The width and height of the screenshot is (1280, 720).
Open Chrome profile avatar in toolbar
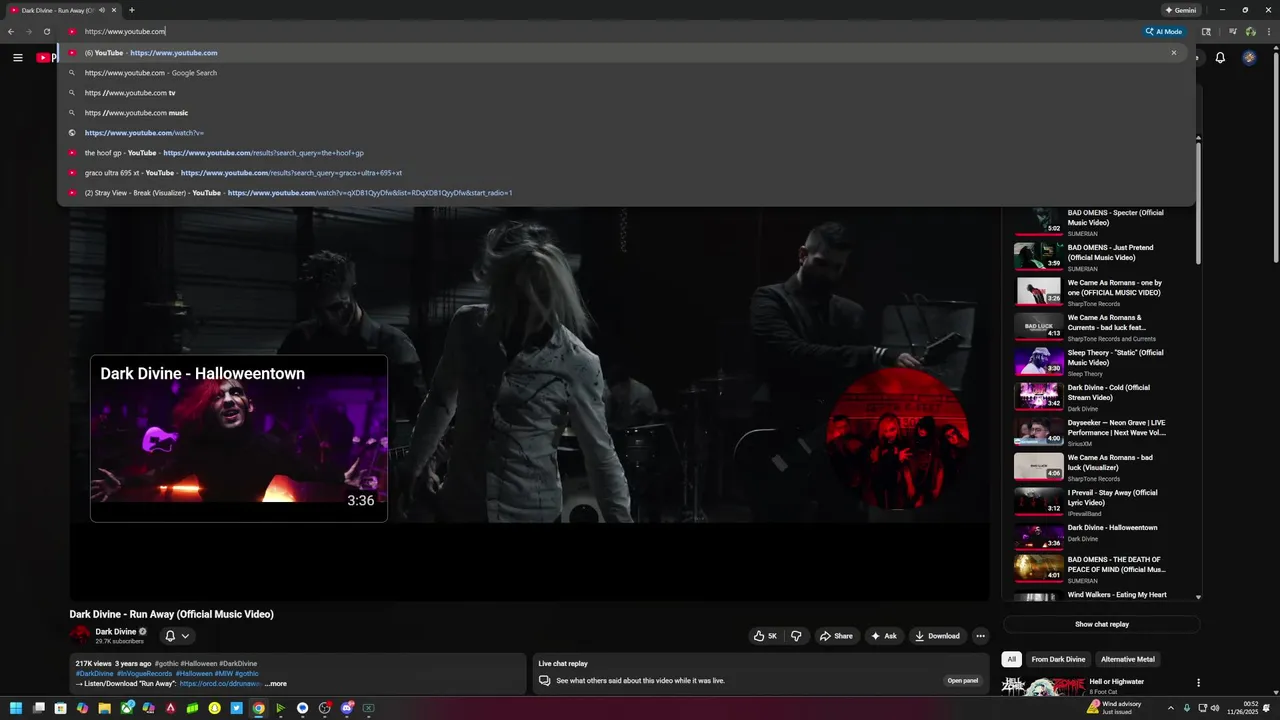(x=1251, y=31)
